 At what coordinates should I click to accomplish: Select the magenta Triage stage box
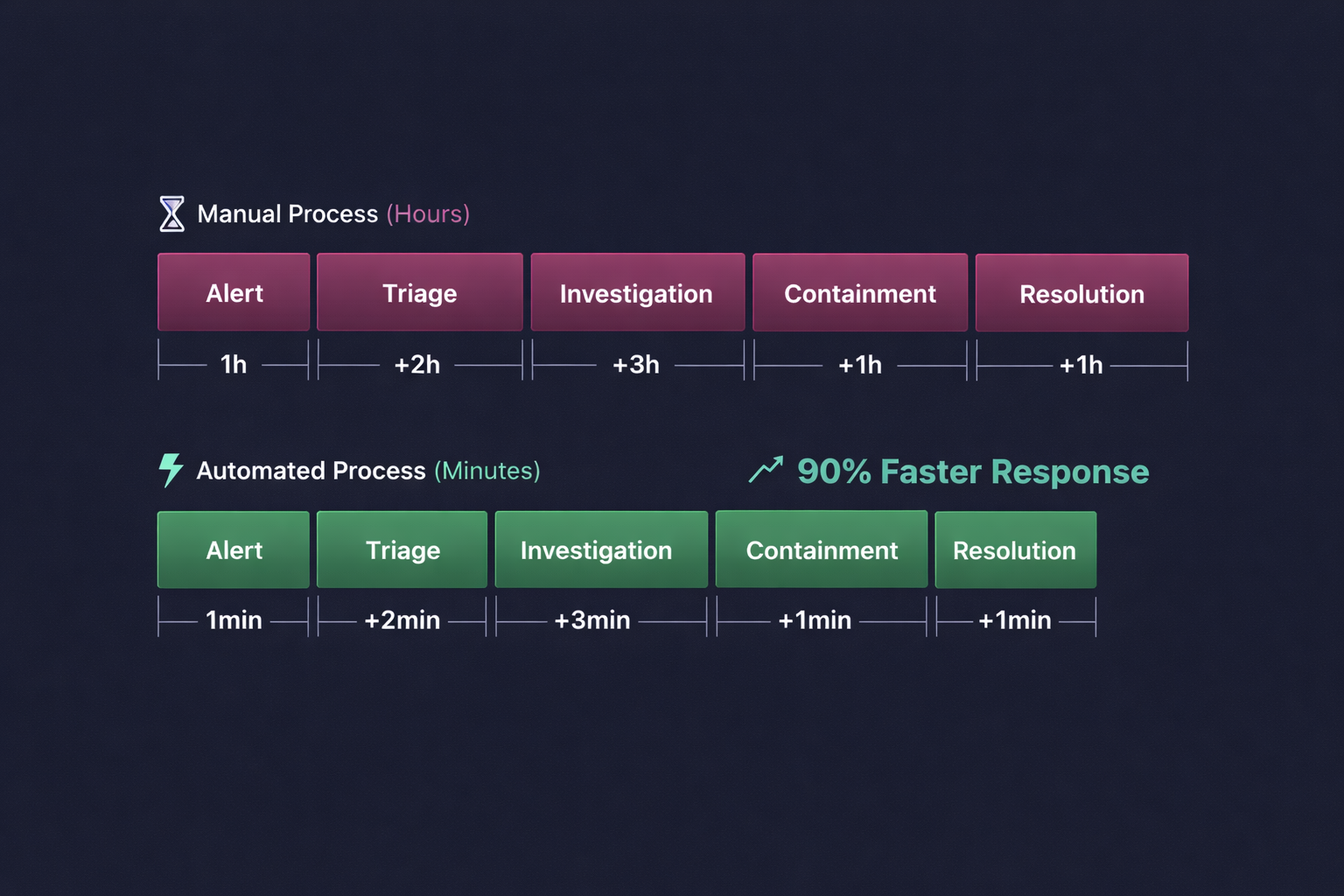coord(419,293)
